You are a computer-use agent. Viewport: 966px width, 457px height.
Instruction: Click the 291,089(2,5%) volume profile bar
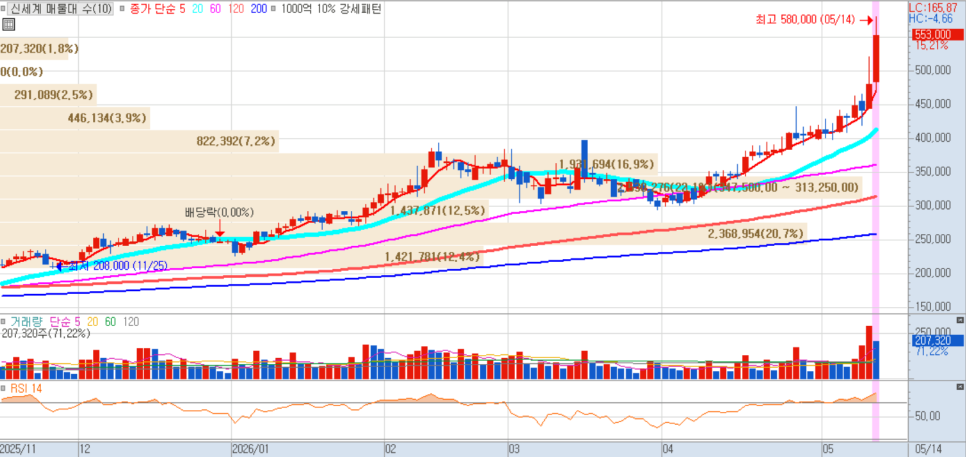point(48,95)
